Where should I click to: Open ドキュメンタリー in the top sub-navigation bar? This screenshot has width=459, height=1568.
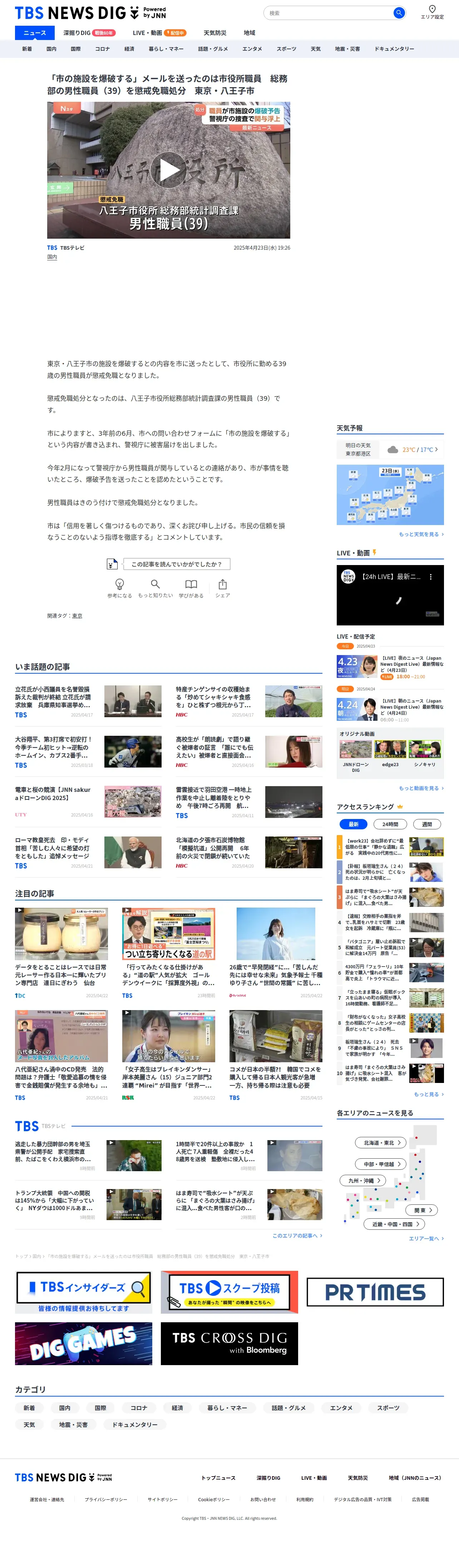394,49
